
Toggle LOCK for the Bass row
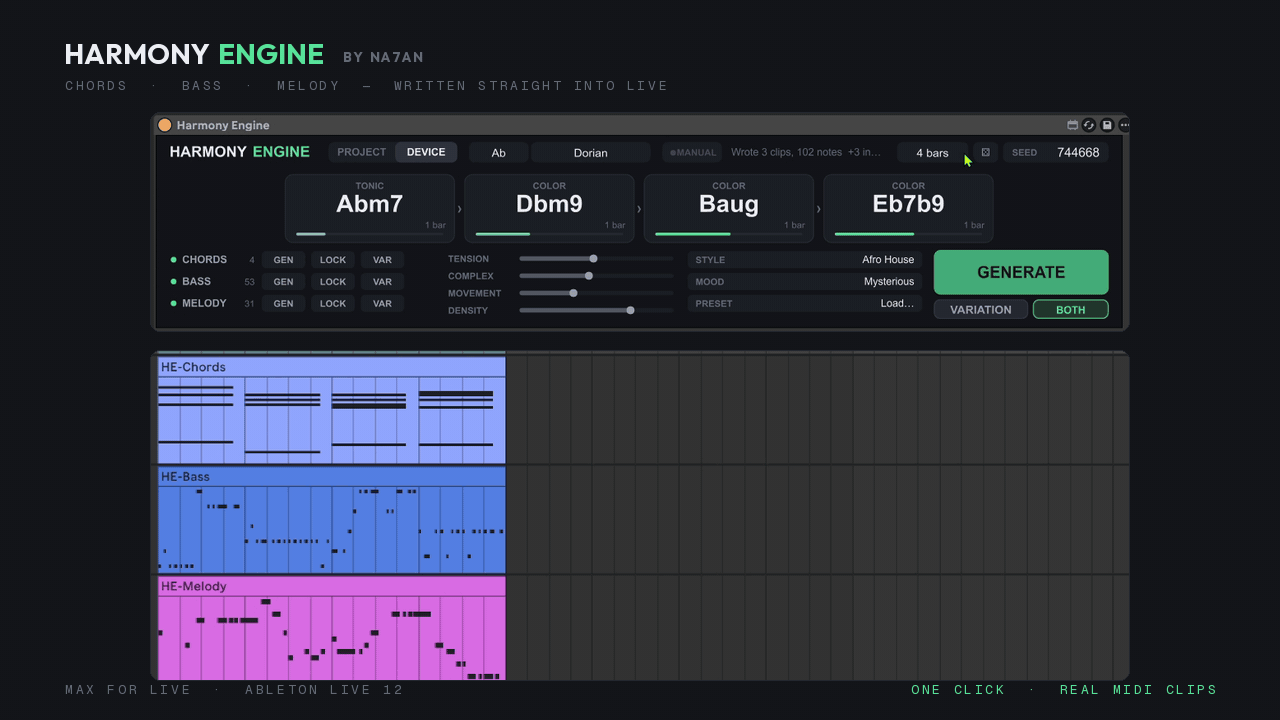pos(333,282)
